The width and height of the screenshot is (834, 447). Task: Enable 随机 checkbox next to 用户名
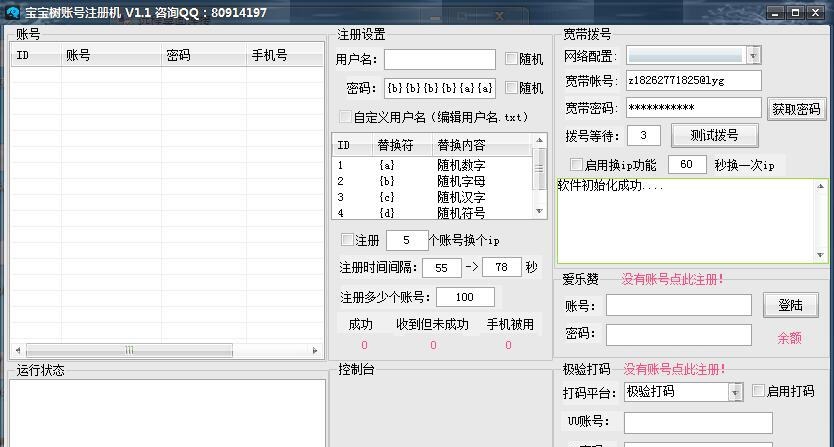click(511, 59)
